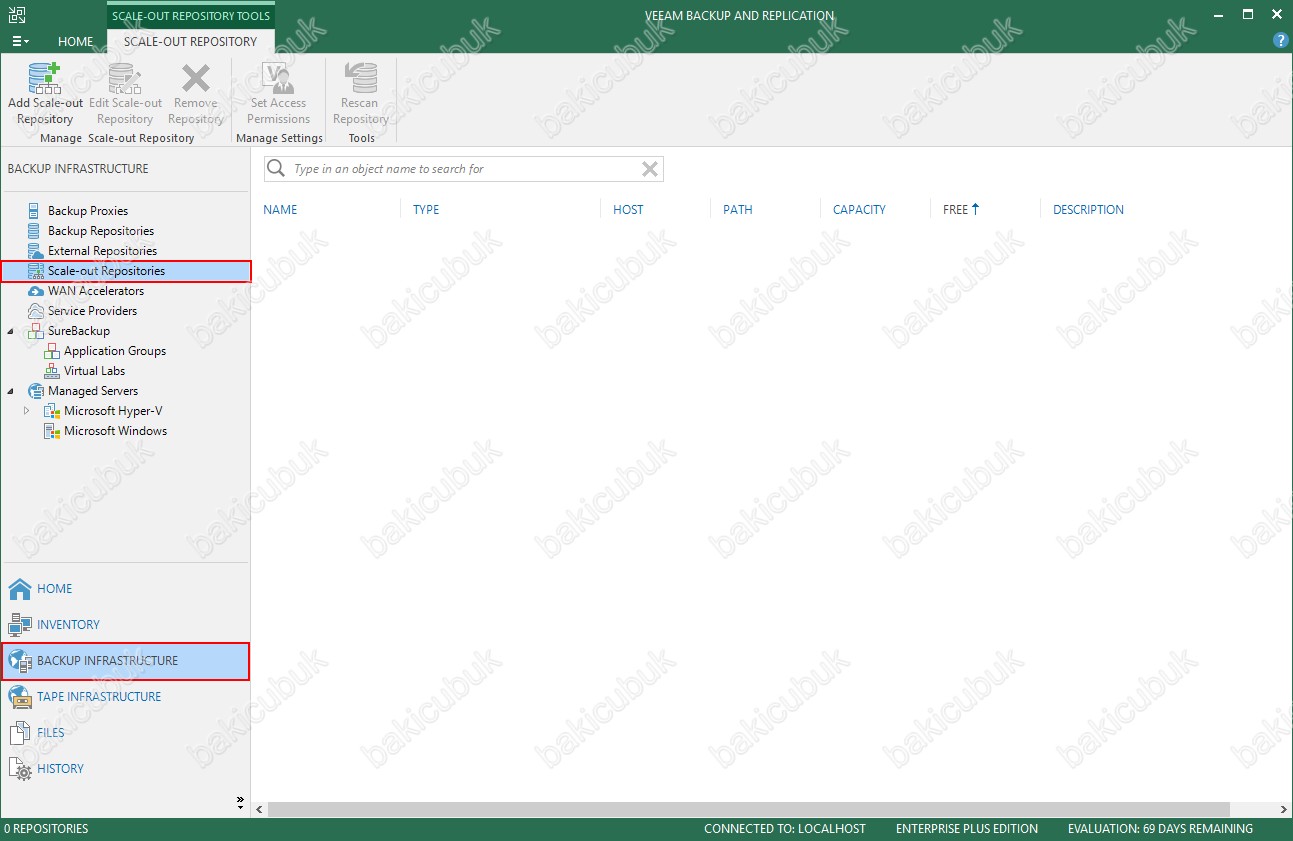Sort by the Name column header
1293x841 pixels.
click(x=280, y=210)
